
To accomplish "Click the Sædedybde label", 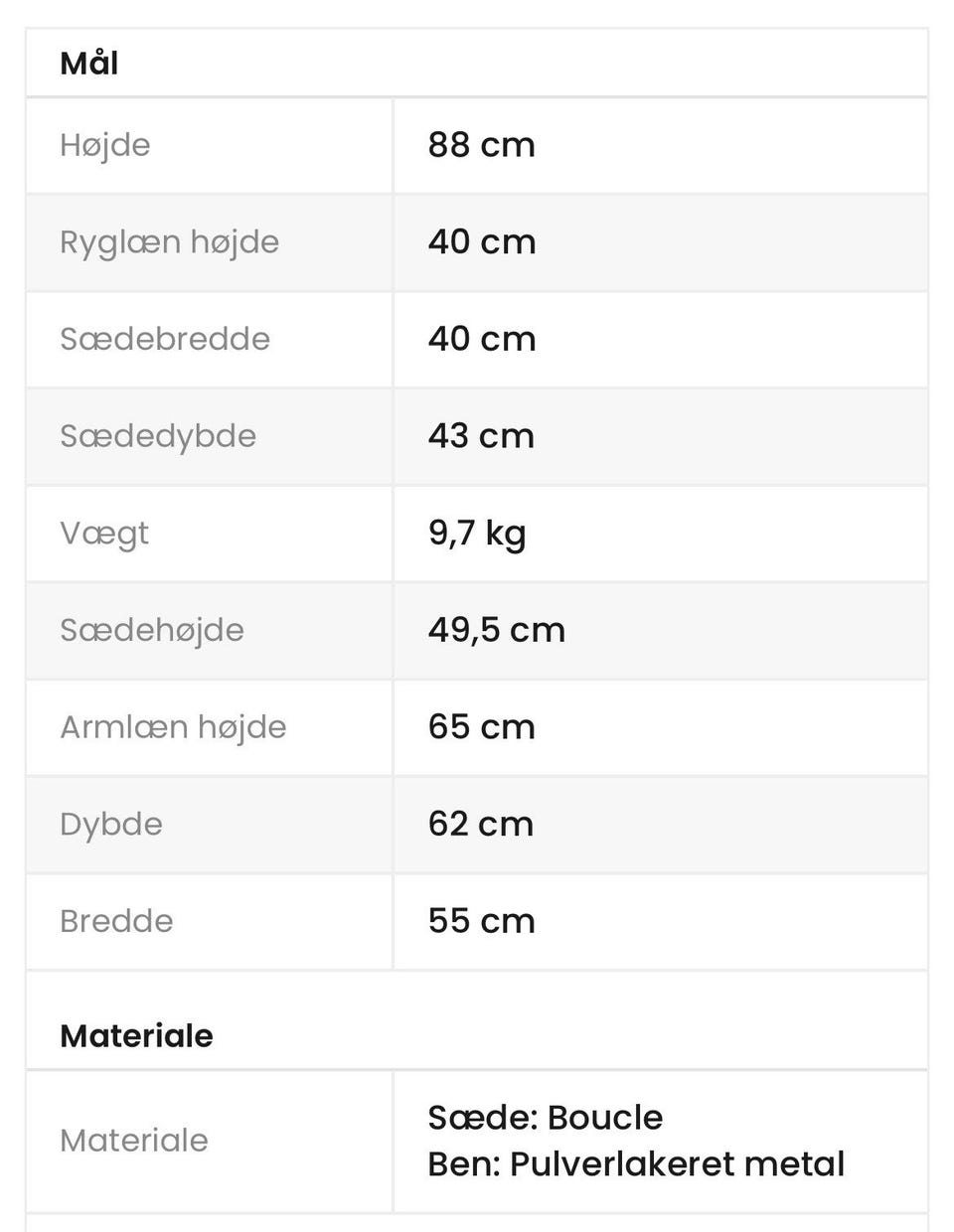I will click(x=158, y=436).
